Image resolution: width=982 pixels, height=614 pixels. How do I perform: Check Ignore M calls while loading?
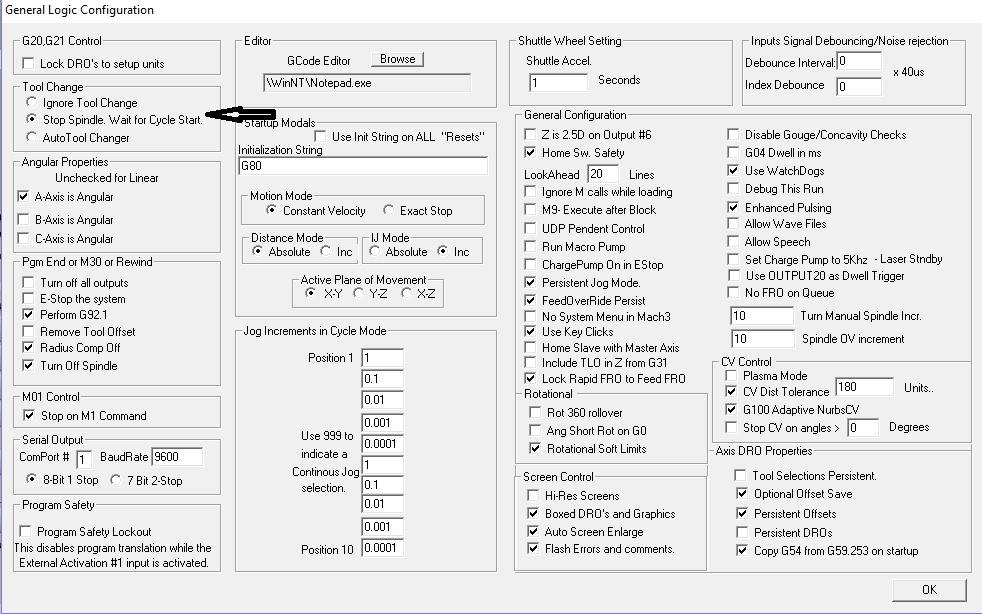530,191
